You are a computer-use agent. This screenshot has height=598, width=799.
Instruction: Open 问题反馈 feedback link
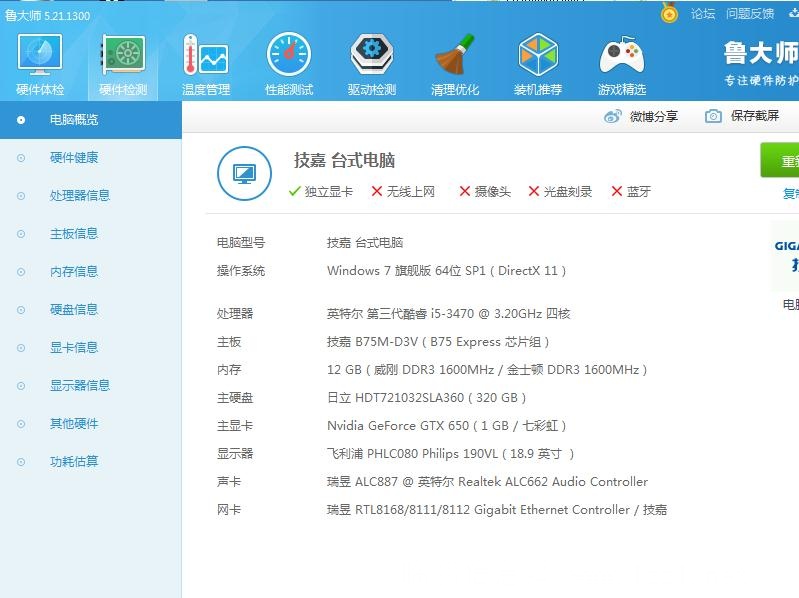750,14
